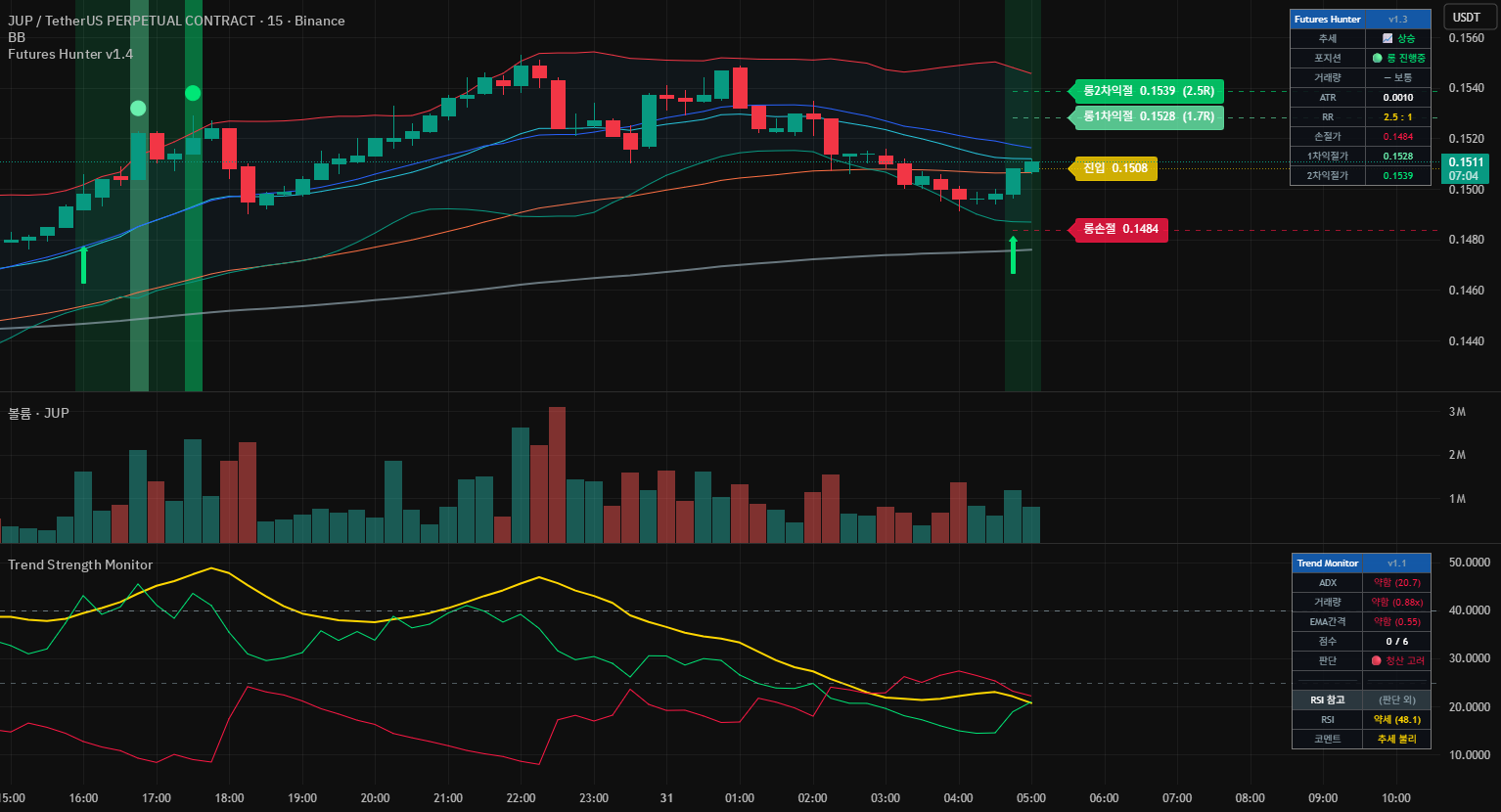Click the RSI 참고 row header

[x=1328, y=699]
